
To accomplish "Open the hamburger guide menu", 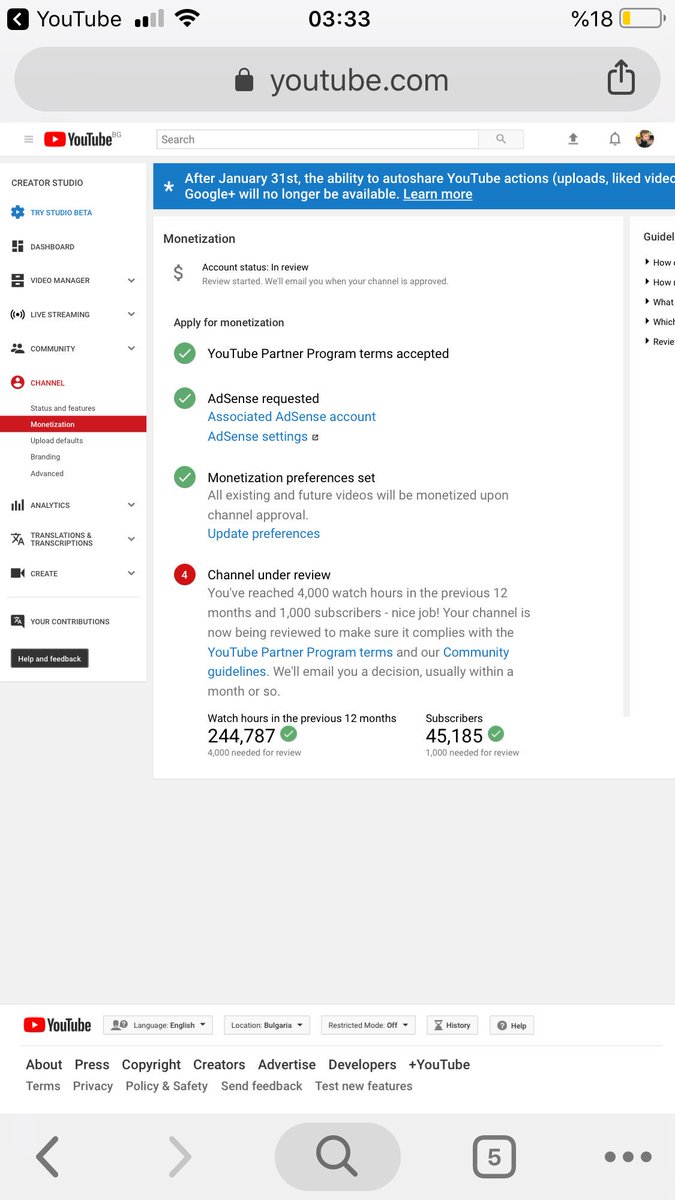I will coord(28,139).
